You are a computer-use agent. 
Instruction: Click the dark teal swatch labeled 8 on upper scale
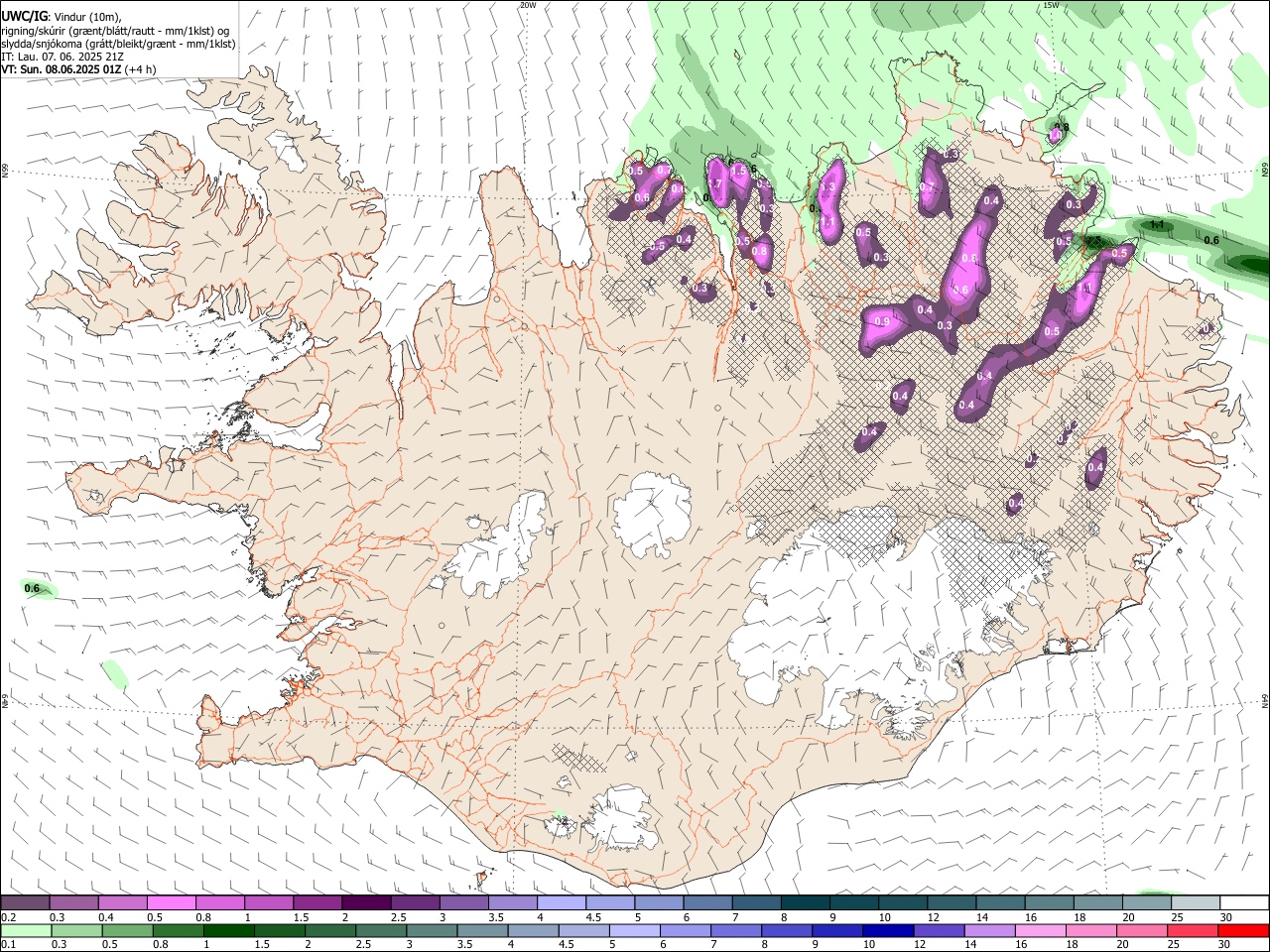click(805, 902)
